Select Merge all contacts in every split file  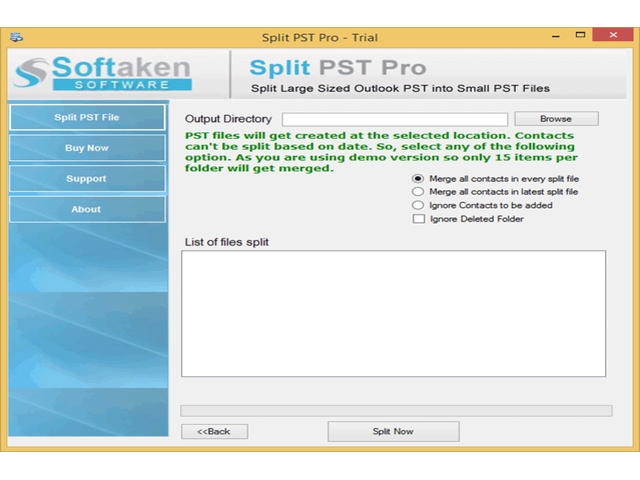[x=418, y=179]
